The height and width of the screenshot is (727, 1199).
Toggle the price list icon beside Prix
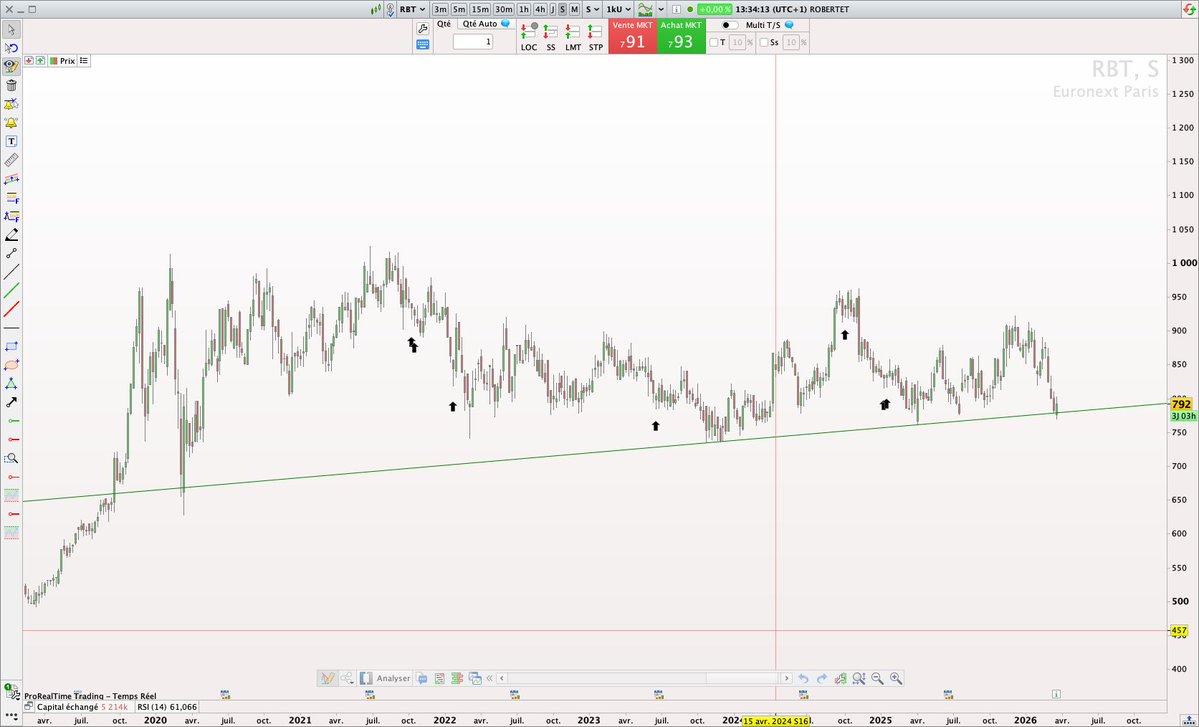84,60
